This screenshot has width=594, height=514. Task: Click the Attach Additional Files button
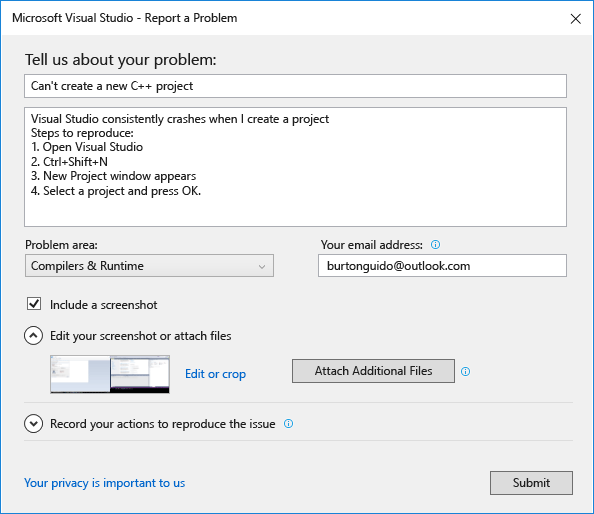pyautogui.click(x=373, y=371)
